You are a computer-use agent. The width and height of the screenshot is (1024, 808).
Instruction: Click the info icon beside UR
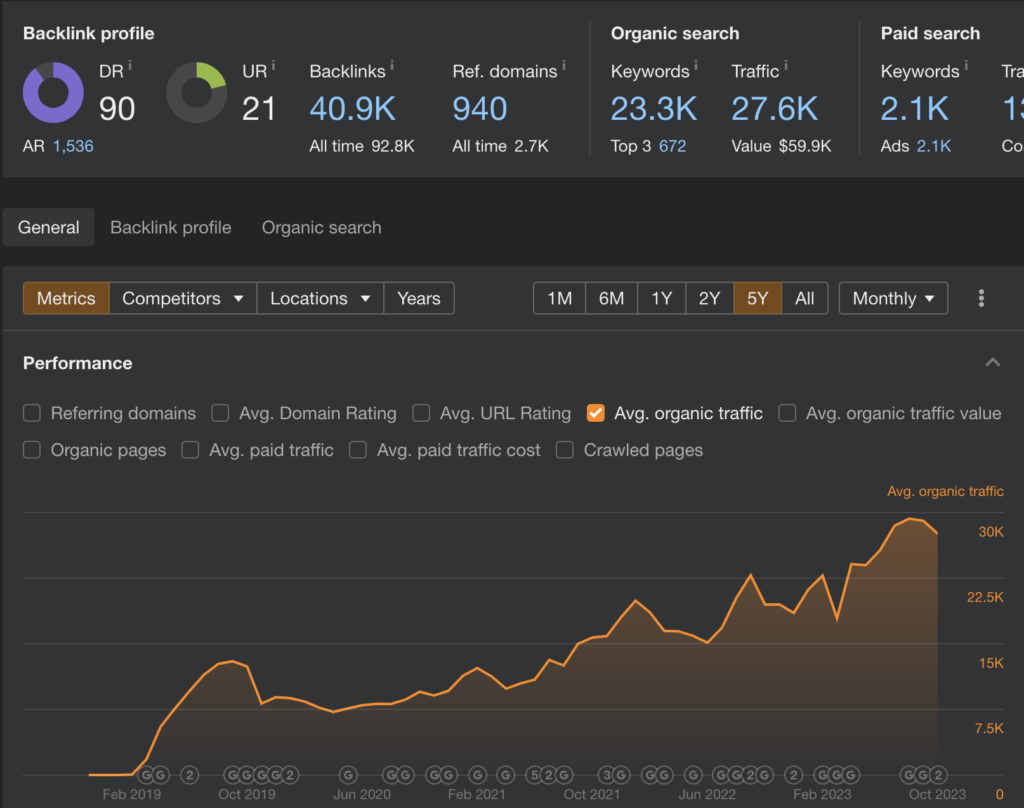(273, 65)
